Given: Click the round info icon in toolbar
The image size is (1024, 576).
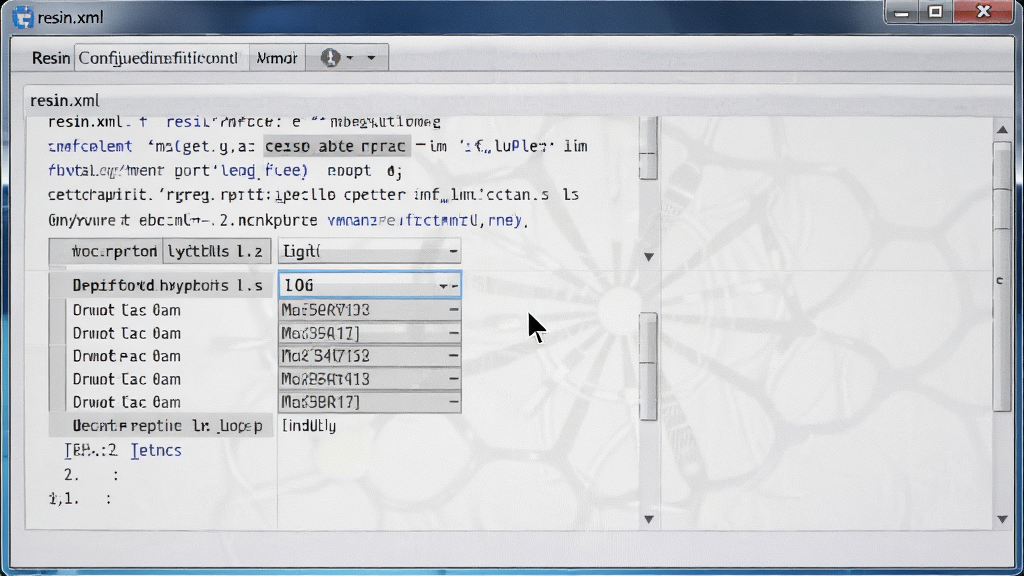Looking at the screenshot, I should [330, 57].
